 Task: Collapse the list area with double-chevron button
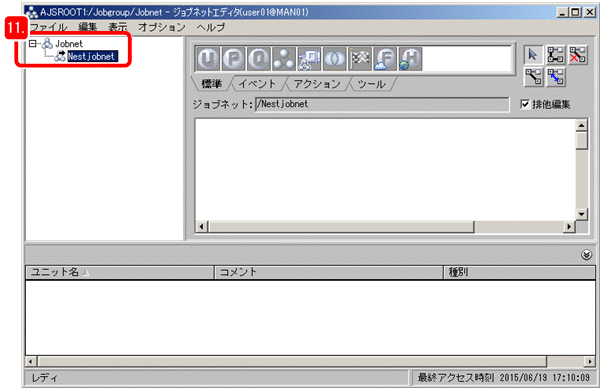click(x=586, y=255)
